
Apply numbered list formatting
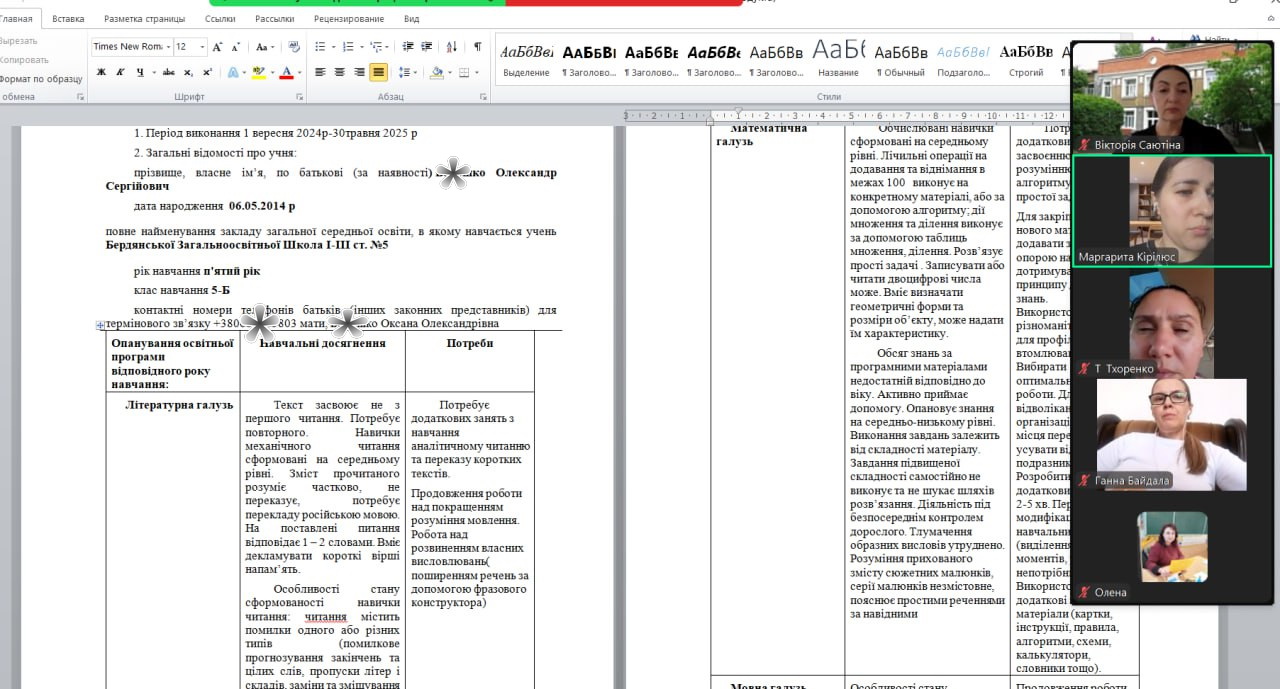point(346,47)
